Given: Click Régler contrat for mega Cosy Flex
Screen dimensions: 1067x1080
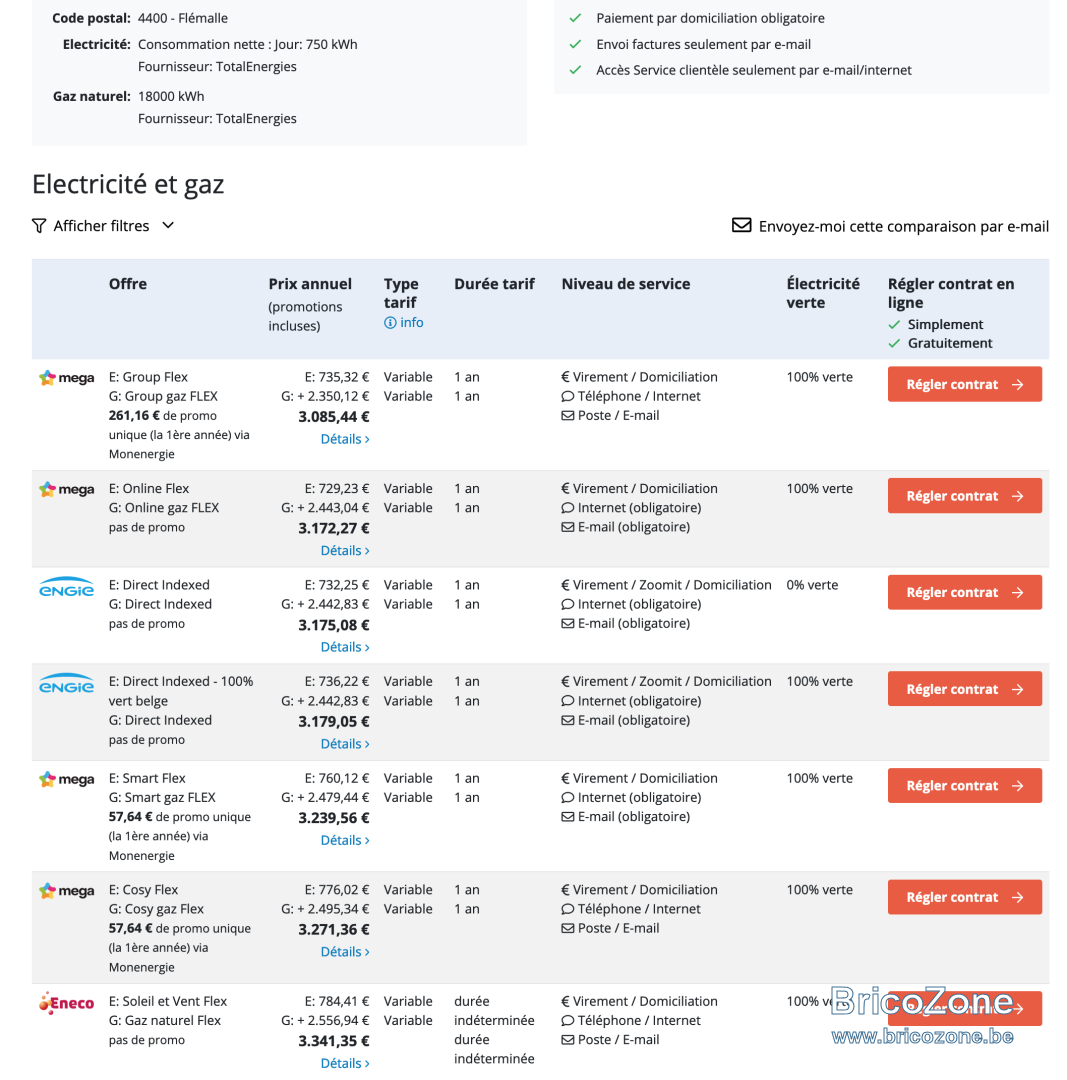Looking at the screenshot, I should click(964, 897).
